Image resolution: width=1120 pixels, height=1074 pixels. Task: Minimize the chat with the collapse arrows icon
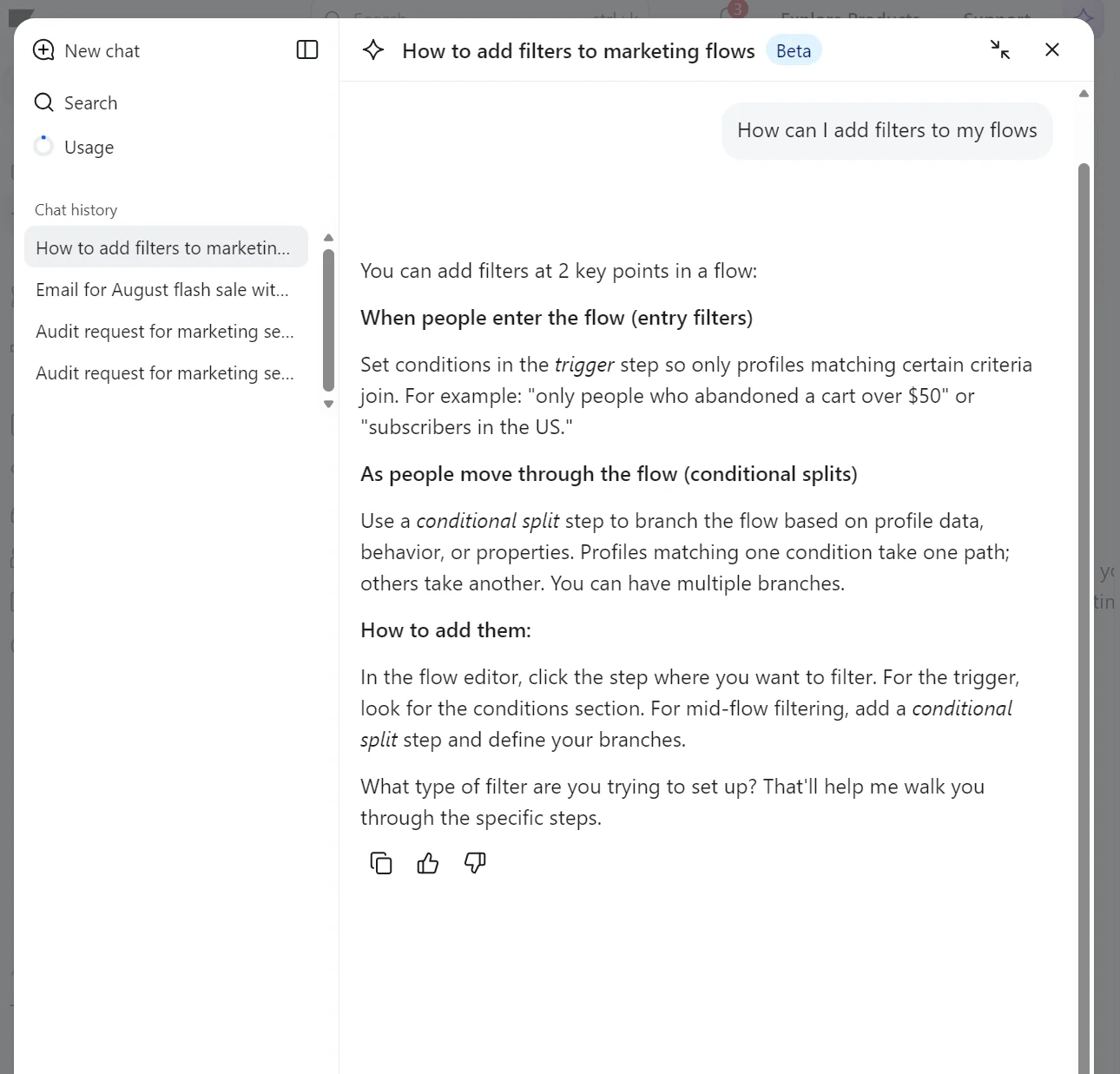point(1000,49)
